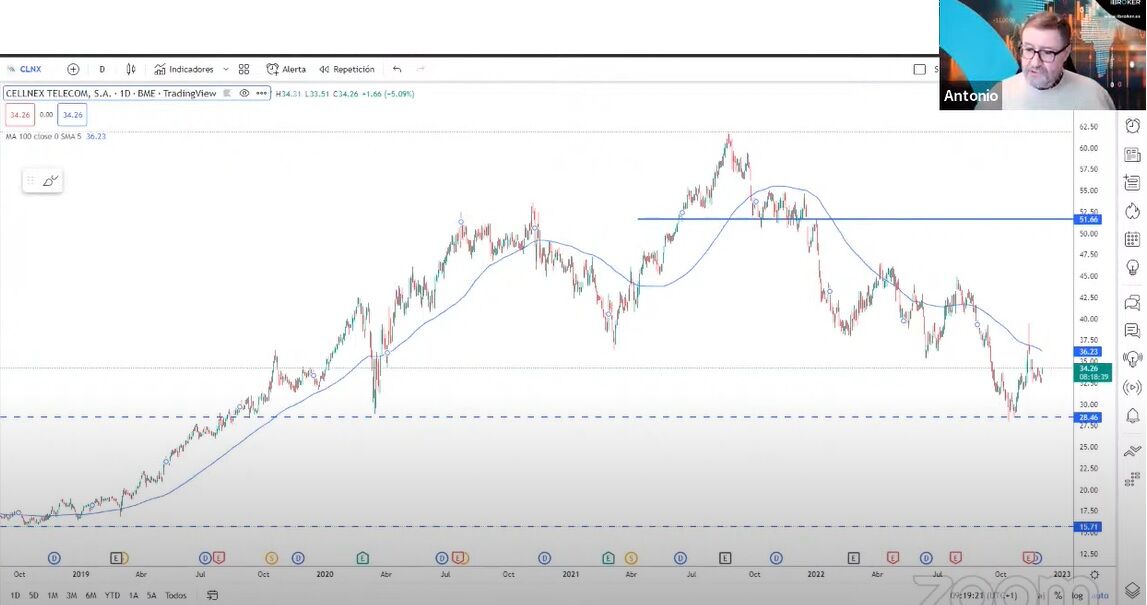Open the D interval dropdown
The height and width of the screenshot is (605, 1147).
click(x=102, y=69)
